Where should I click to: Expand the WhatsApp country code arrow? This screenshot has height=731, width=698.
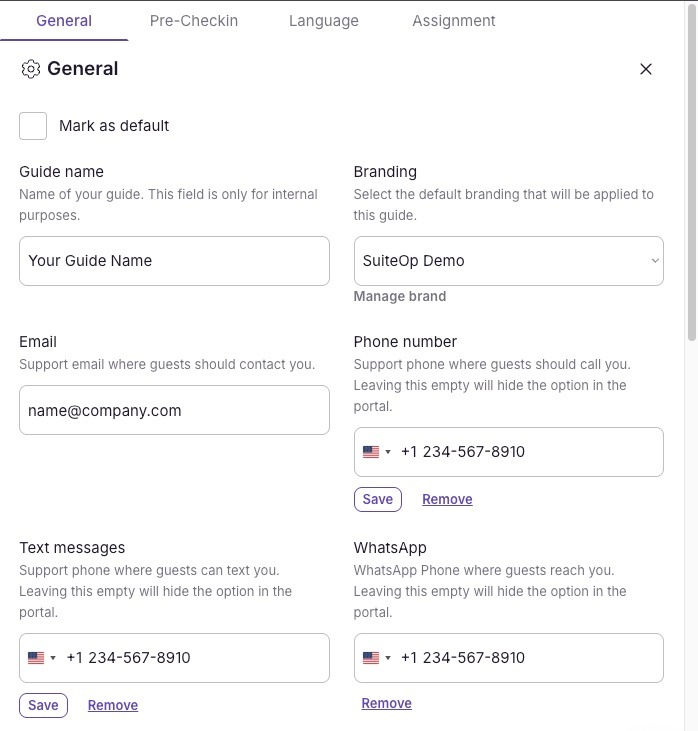point(388,658)
